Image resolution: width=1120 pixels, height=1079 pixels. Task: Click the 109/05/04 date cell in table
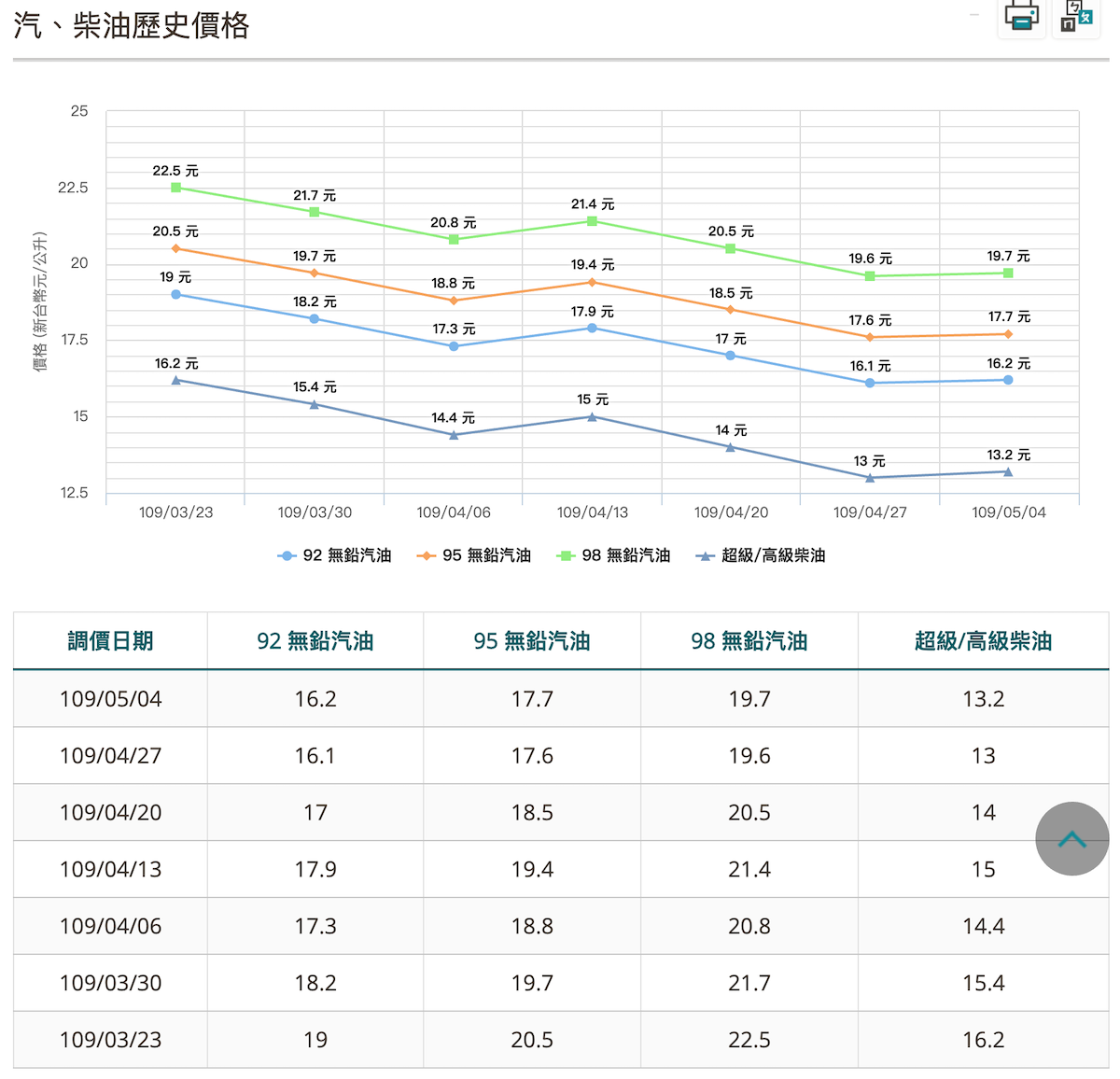(x=110, y=699)
